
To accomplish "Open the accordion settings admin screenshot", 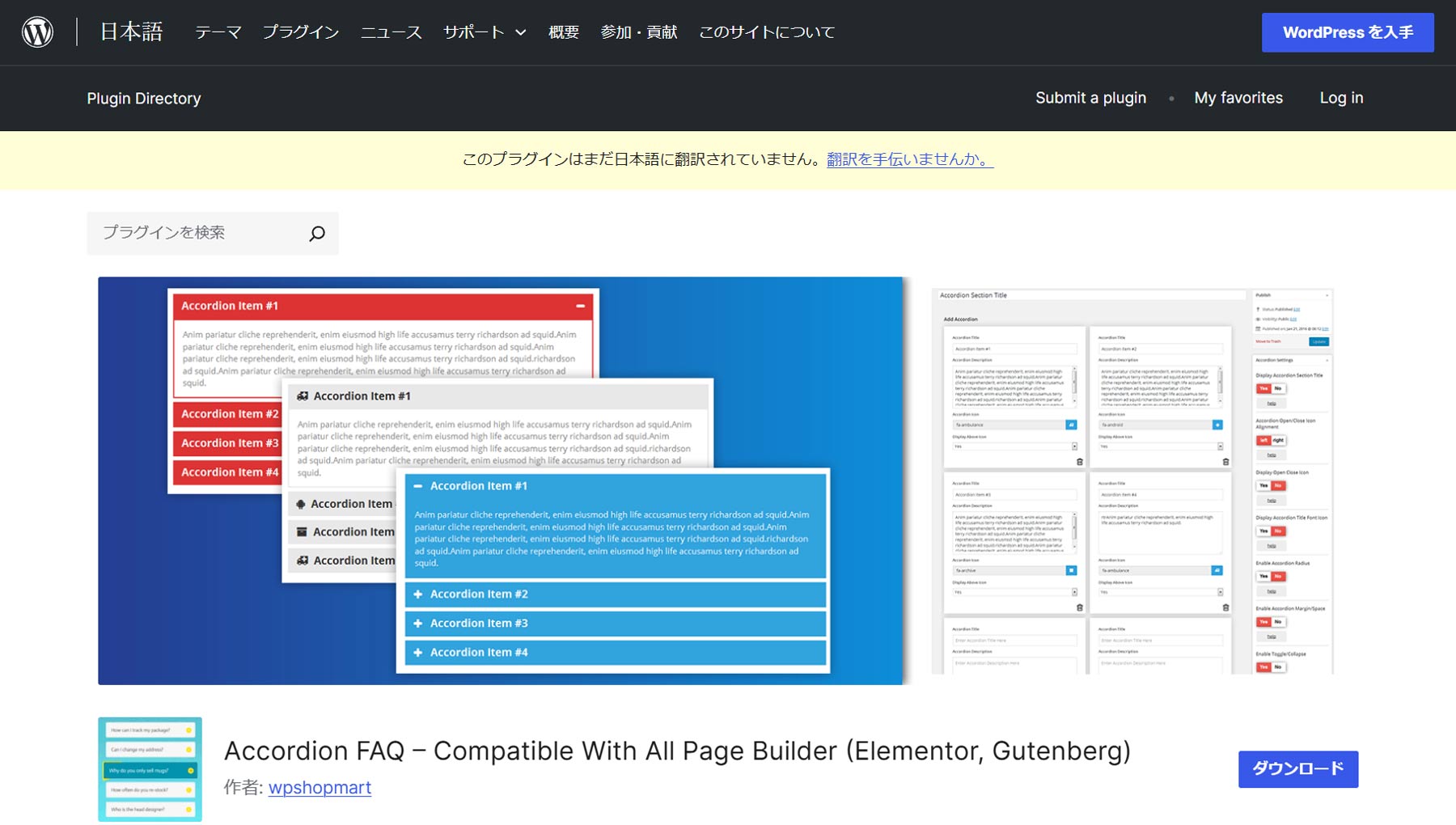I will tap(1132, 480).
